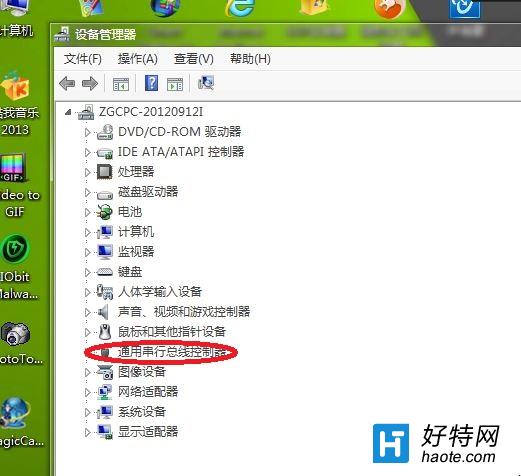Click the network adapter icon
521x476 pixels.
tap(105, 392)
